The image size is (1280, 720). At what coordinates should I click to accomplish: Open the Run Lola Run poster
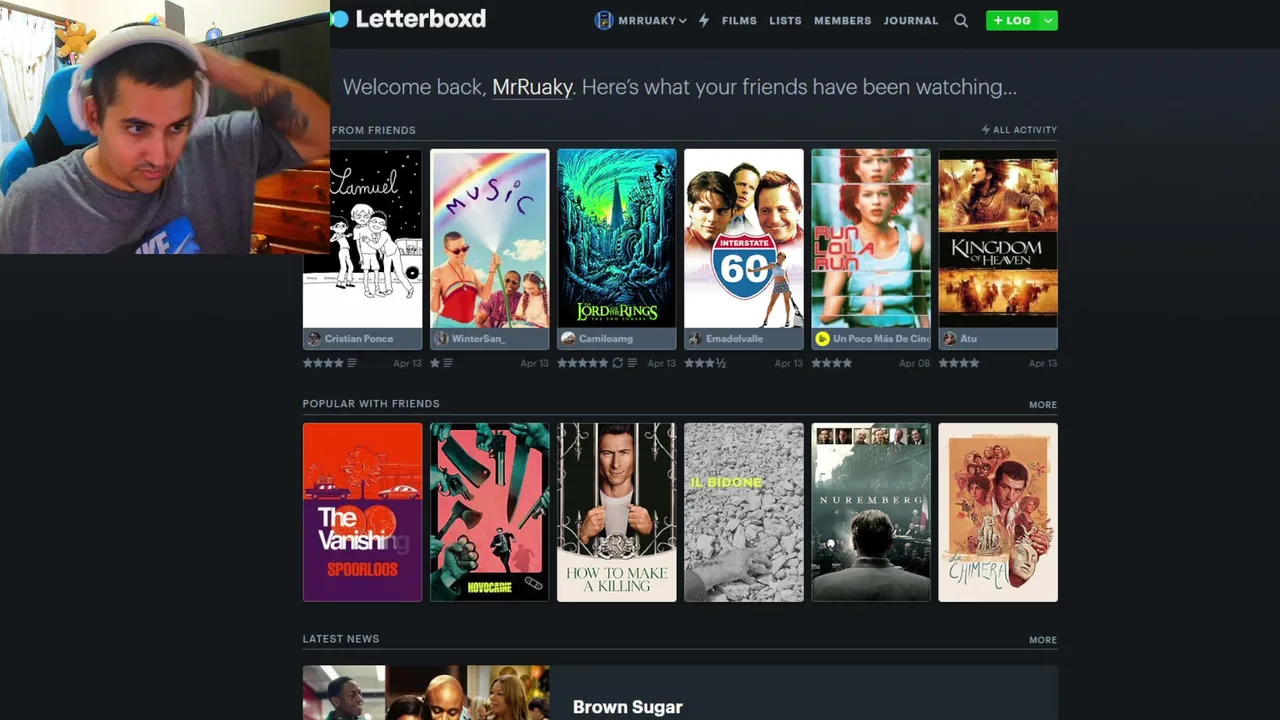870,238
